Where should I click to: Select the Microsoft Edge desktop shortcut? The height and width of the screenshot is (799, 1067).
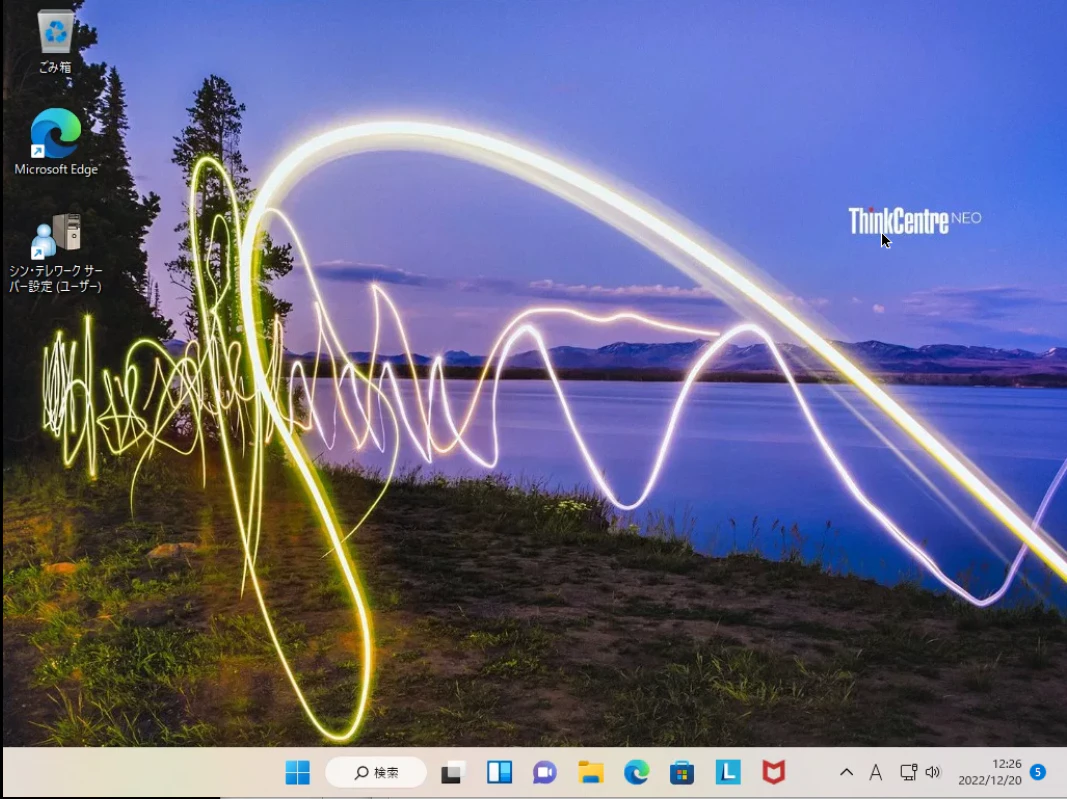pos(56,142)
